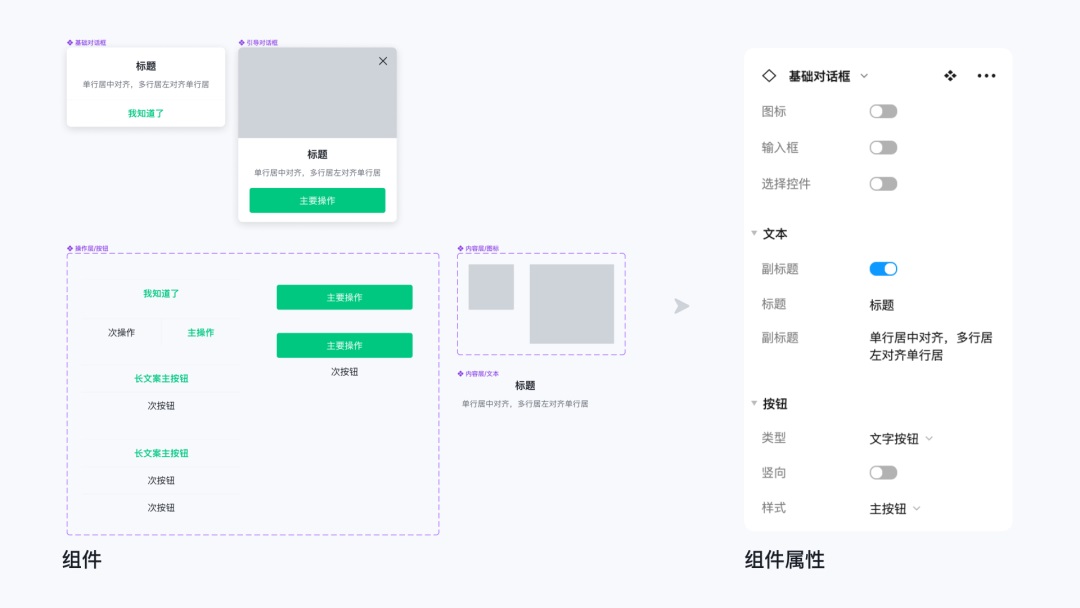Select the 内容层/文本 component label

point(482,374)
